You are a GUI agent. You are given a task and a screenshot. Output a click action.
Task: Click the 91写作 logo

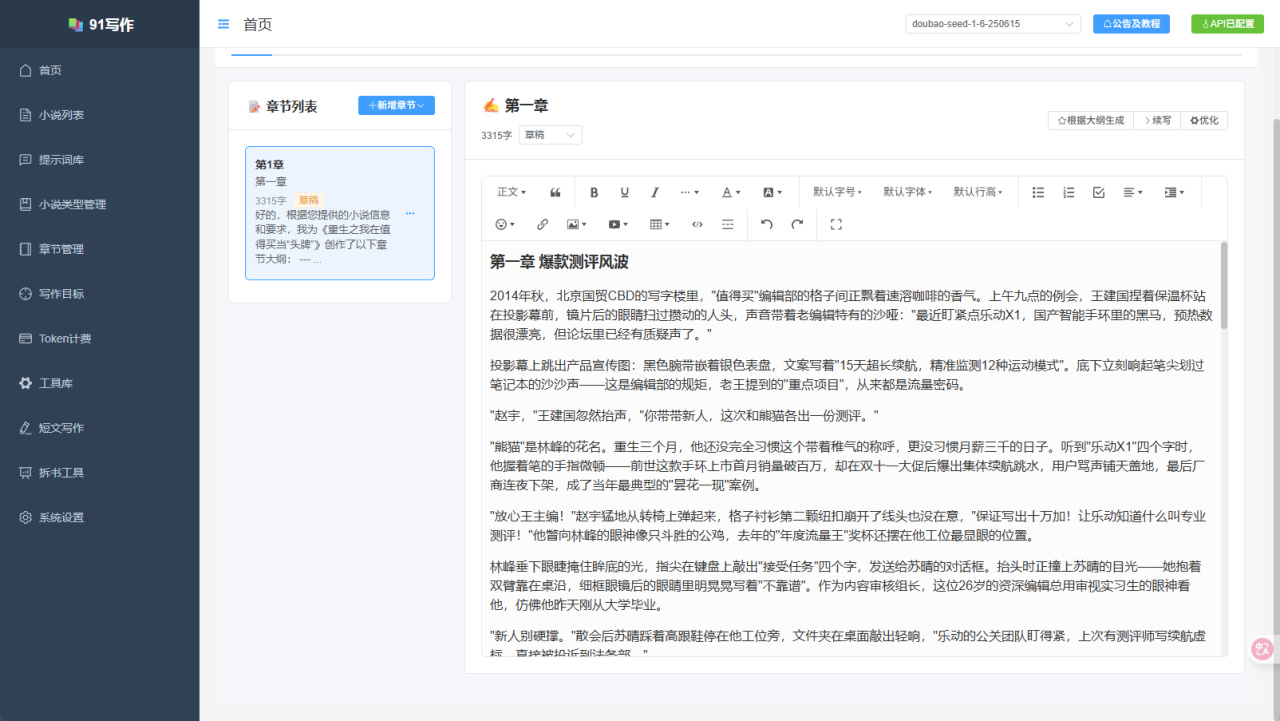[100, 24]
